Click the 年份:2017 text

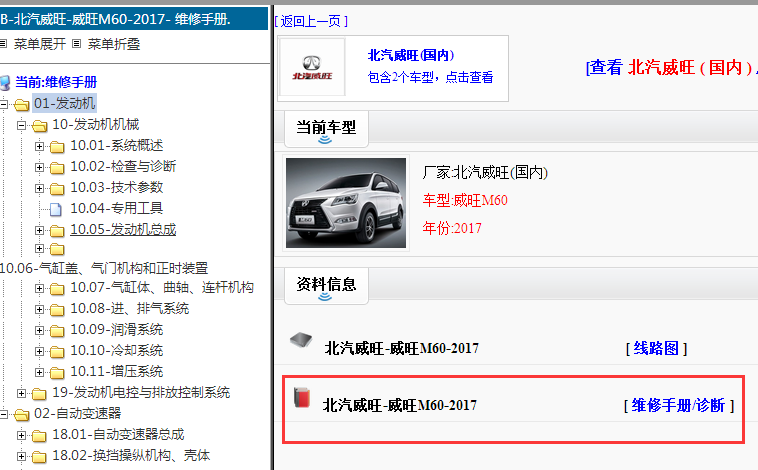452,228
